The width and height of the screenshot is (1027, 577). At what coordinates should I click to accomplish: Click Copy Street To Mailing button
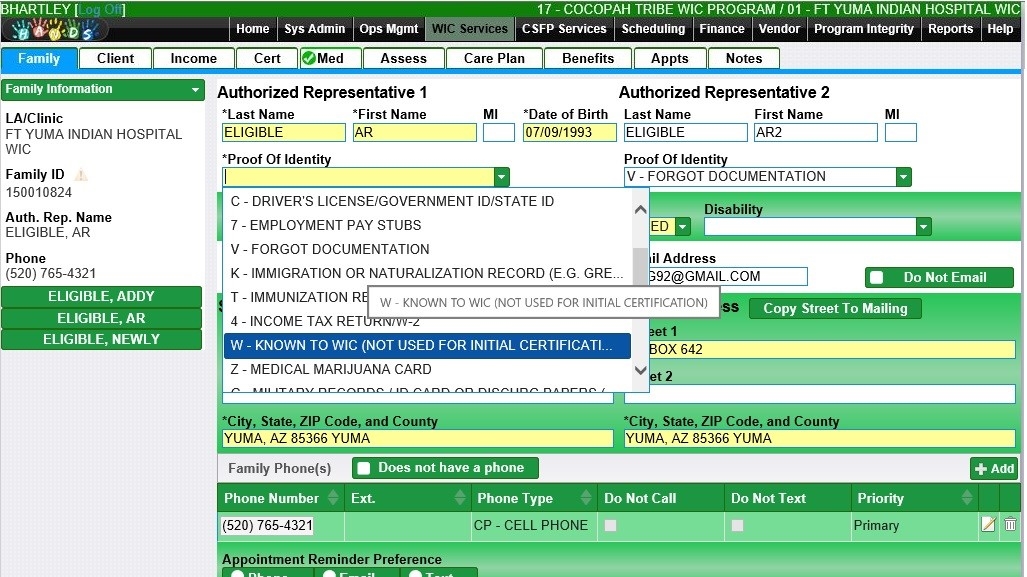coord(835,308)
